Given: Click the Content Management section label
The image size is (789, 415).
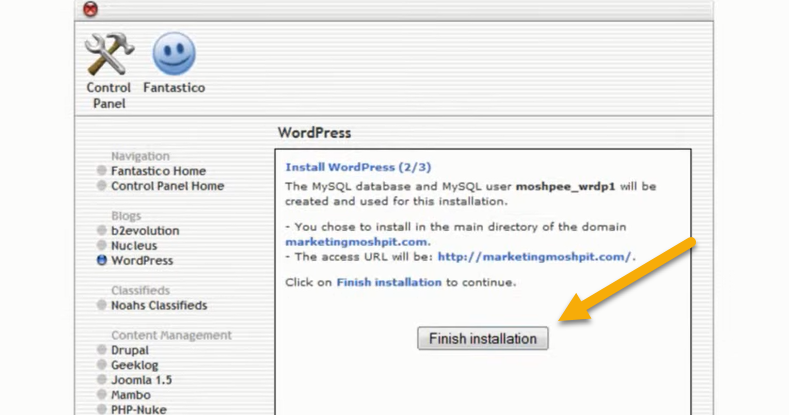Looking at the screenshot, I should (x=172, y=335).
